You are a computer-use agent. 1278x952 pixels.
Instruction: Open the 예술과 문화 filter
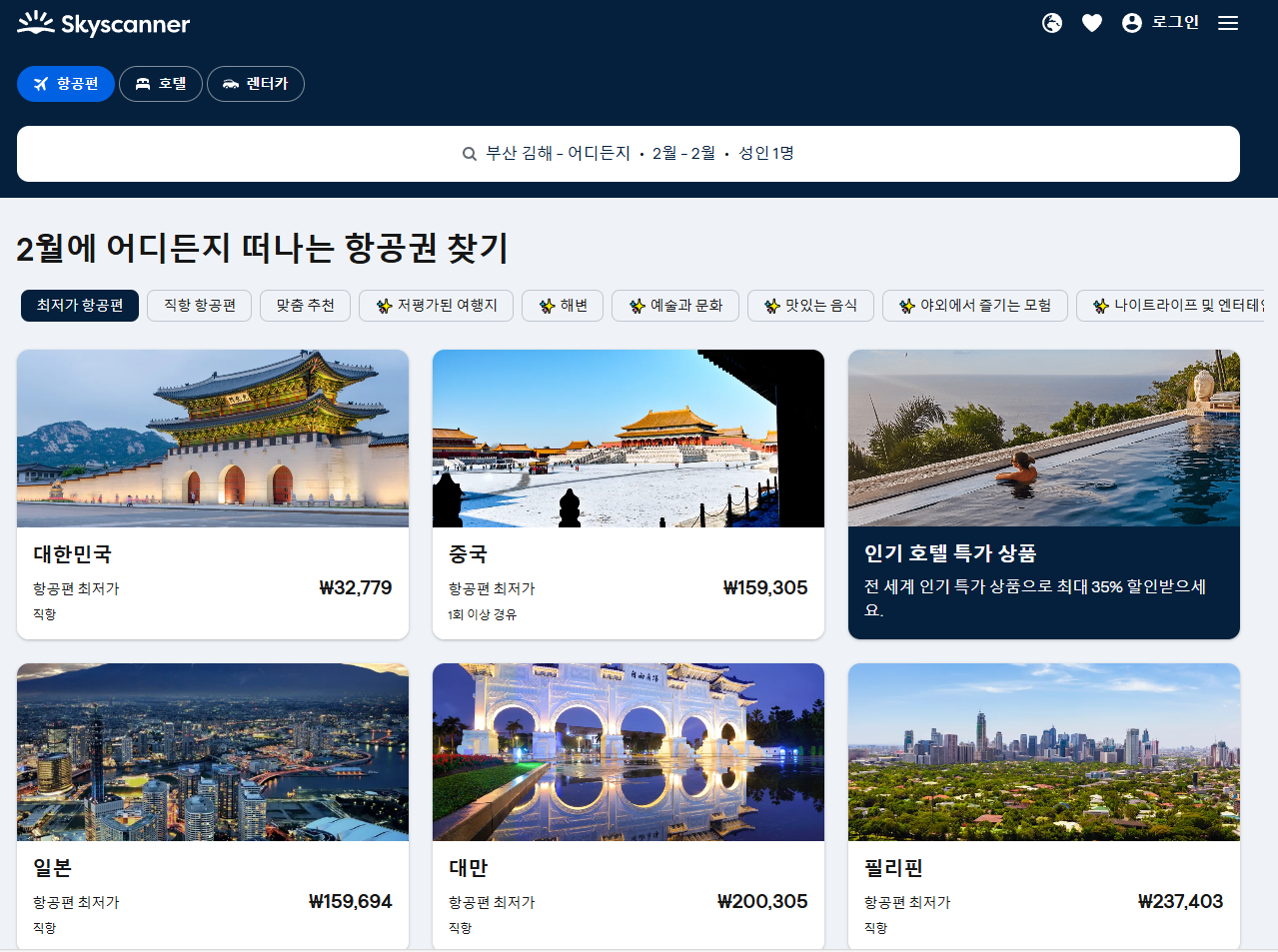click(x=674, y=306)
